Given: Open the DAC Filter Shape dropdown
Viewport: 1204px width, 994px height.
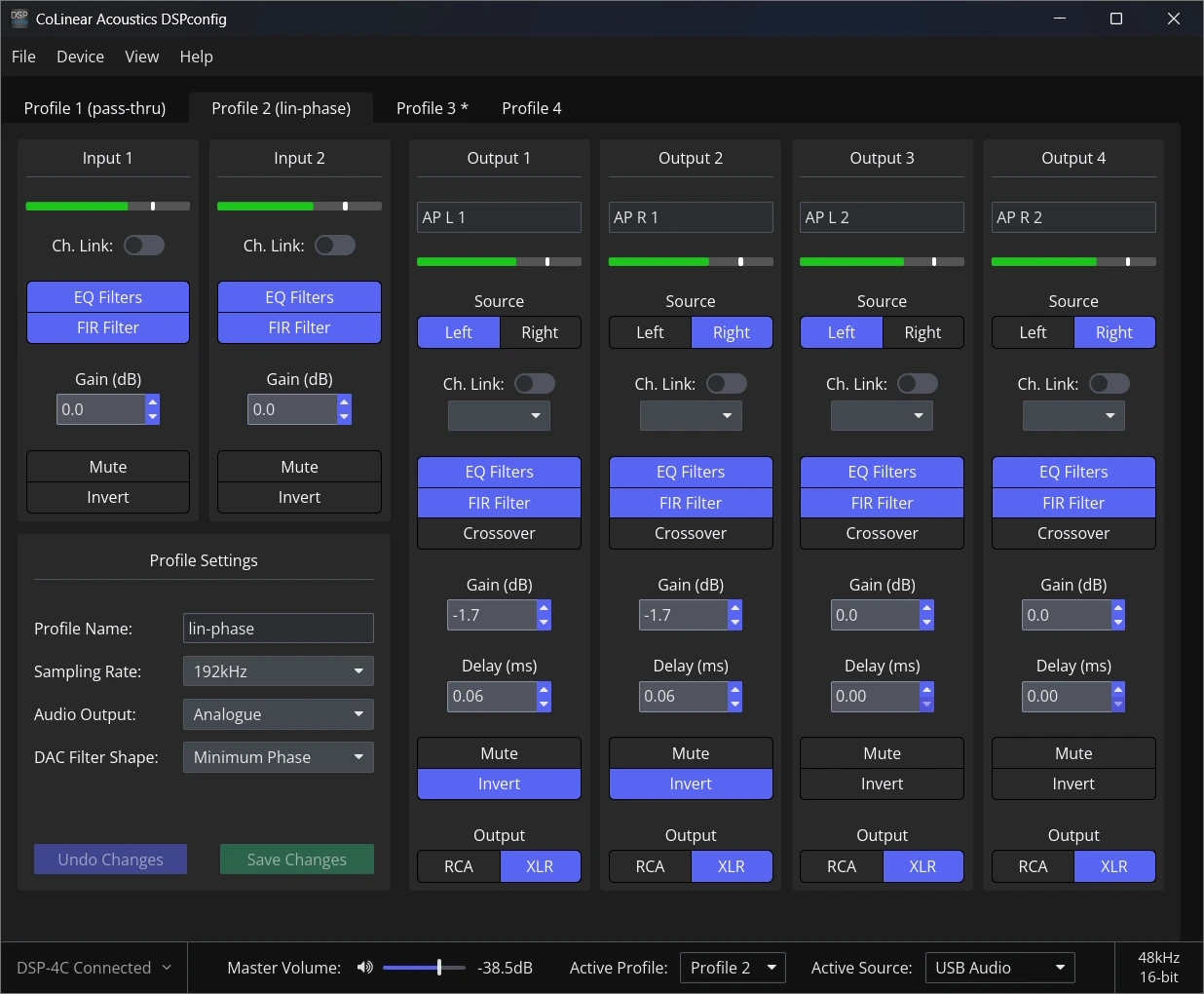Looking at the screenshot, I should tap(279, 757).
